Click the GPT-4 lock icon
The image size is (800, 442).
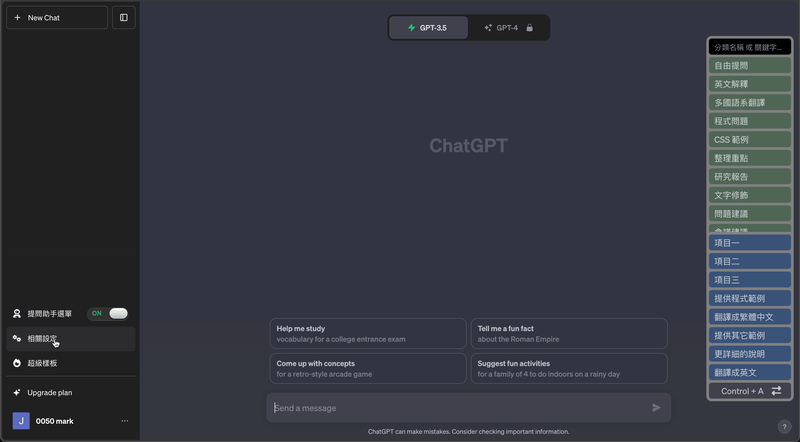point(530,28)
